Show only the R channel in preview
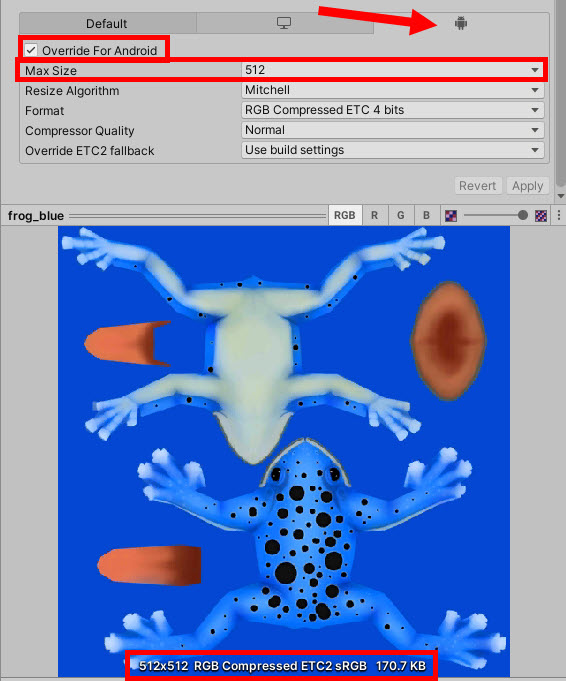 tap(374, 215)
